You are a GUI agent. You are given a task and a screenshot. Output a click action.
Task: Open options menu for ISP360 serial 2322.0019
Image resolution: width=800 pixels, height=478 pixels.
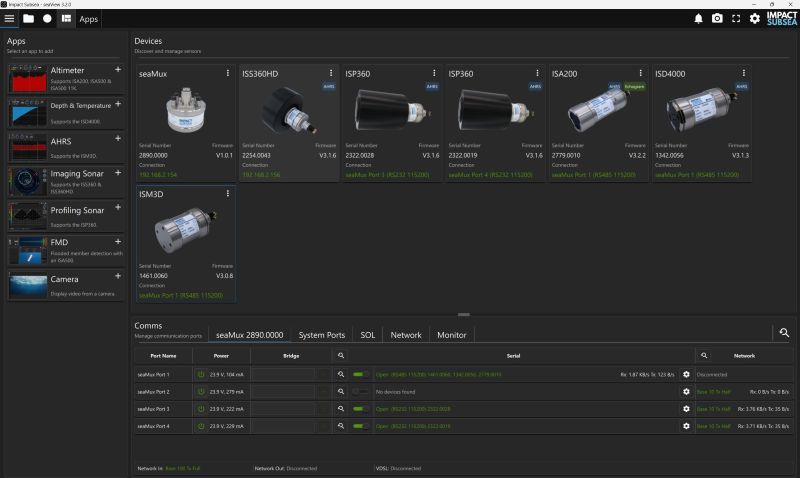pos(537,73)
